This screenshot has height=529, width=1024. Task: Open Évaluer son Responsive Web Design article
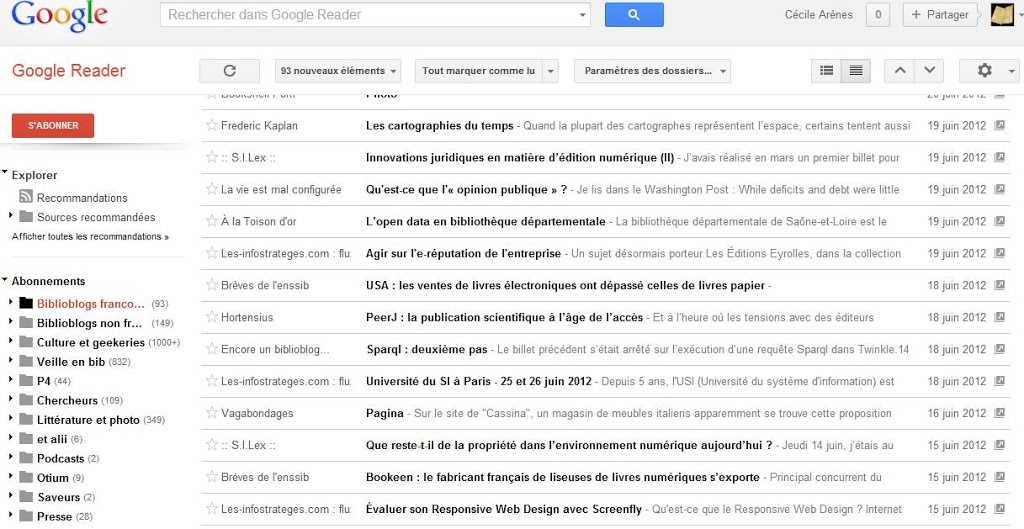pyautogui.click(x=504, y=509)
